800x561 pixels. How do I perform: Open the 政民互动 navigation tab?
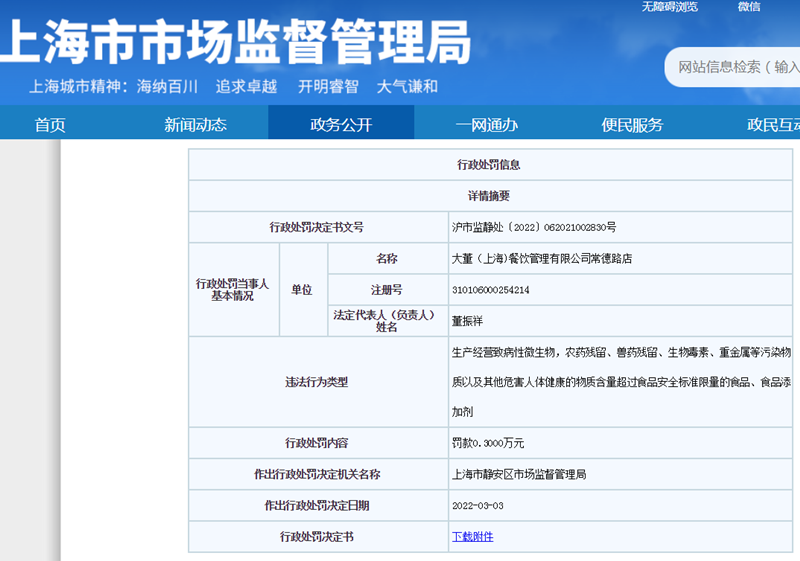tap(773, 124)
